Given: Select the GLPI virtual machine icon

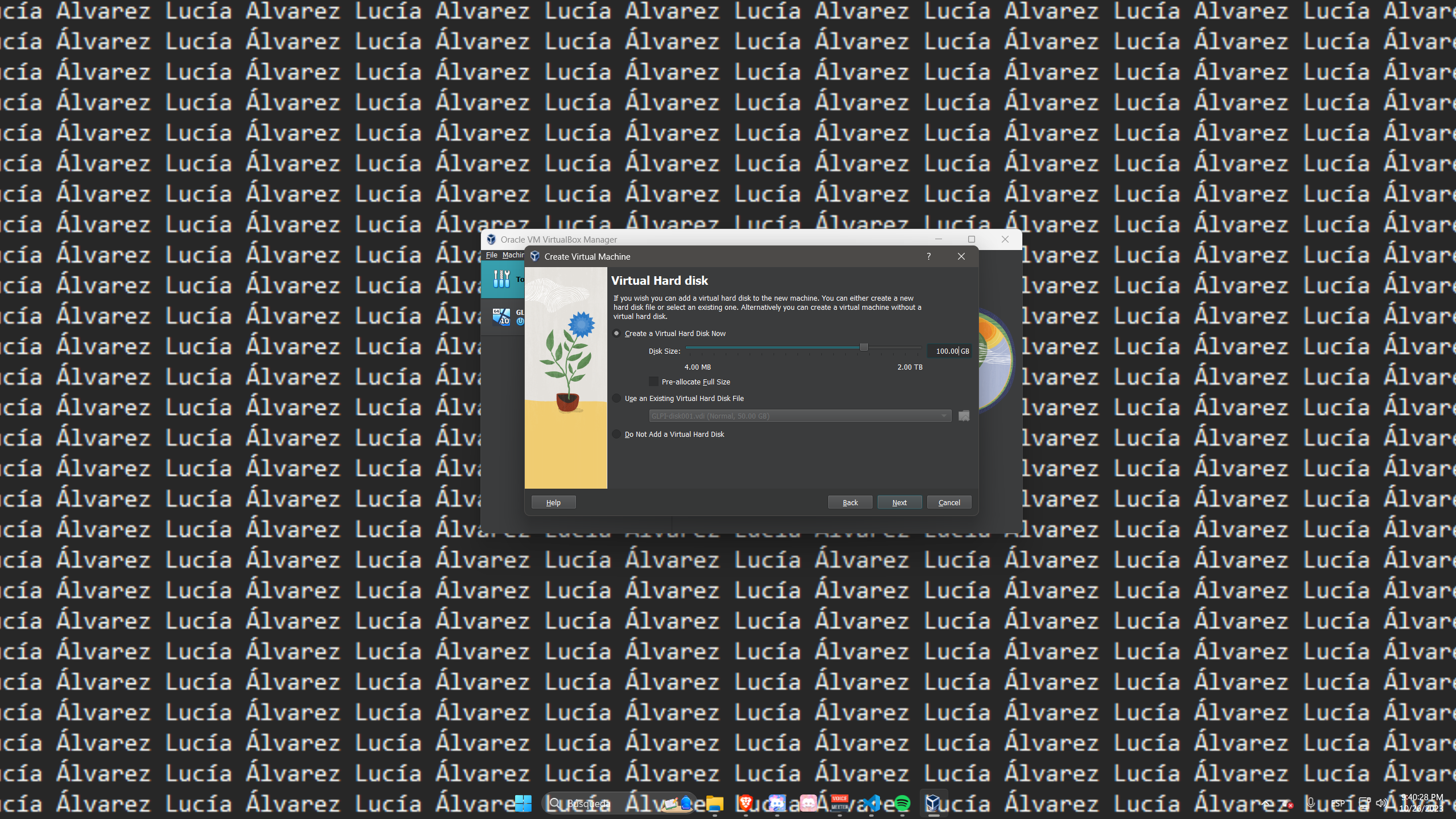Looking at the screenshot, I should coord(501,317).
